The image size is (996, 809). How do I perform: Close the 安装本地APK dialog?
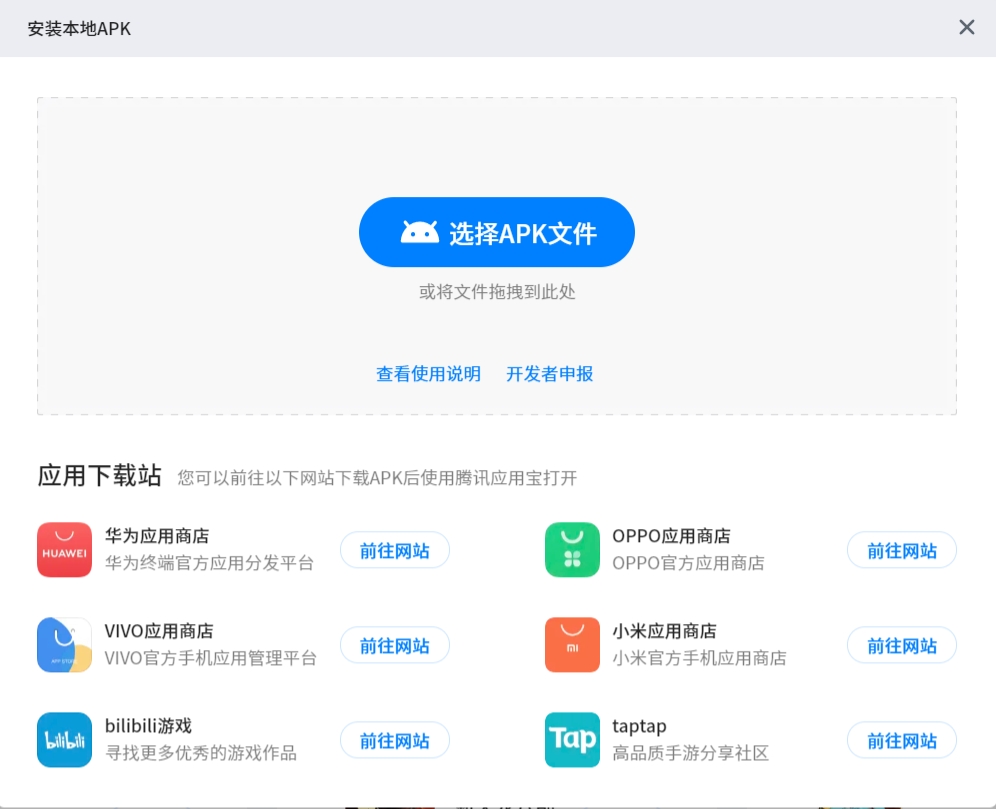967,27
